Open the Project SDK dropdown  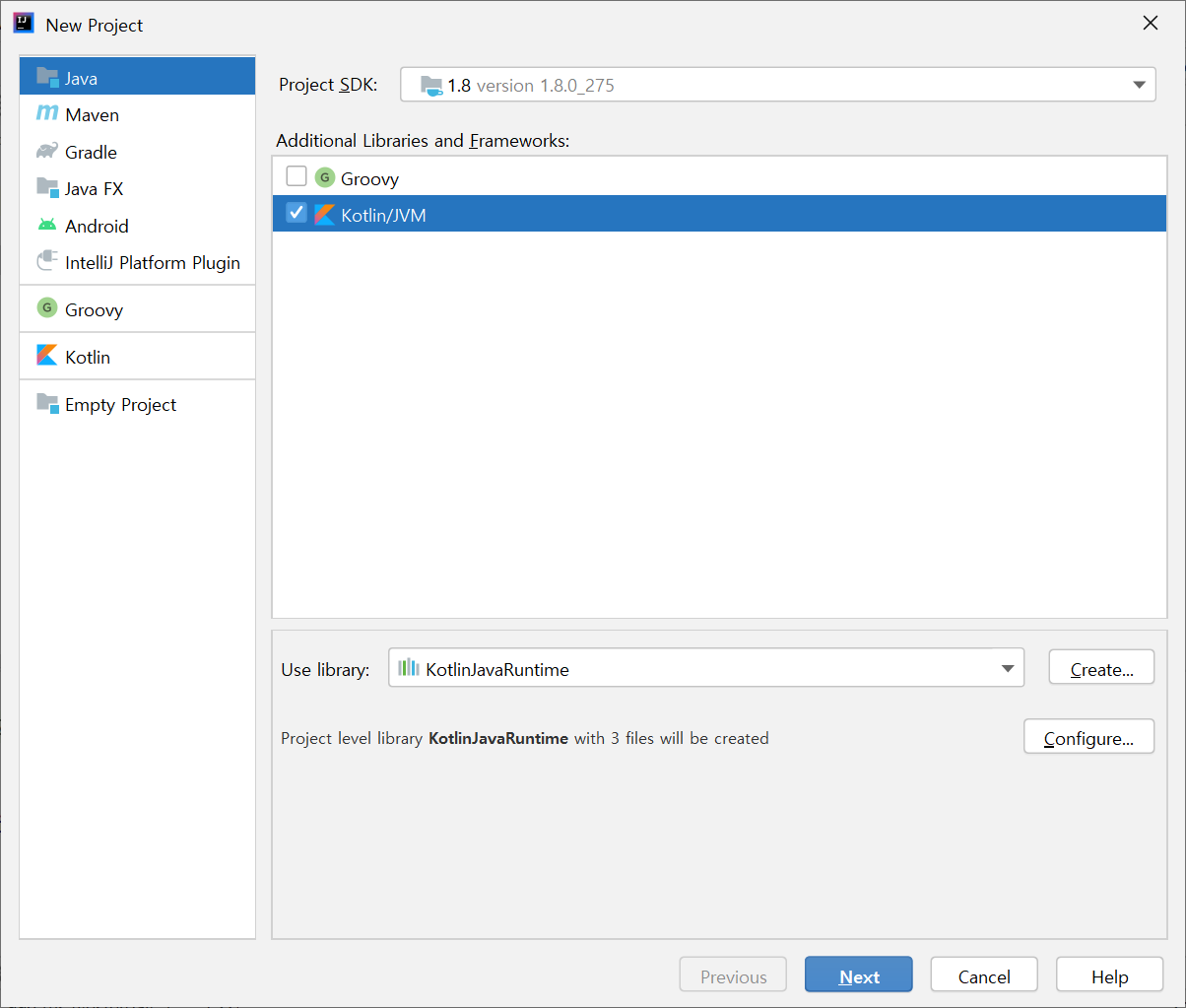tap(1139, 86)
